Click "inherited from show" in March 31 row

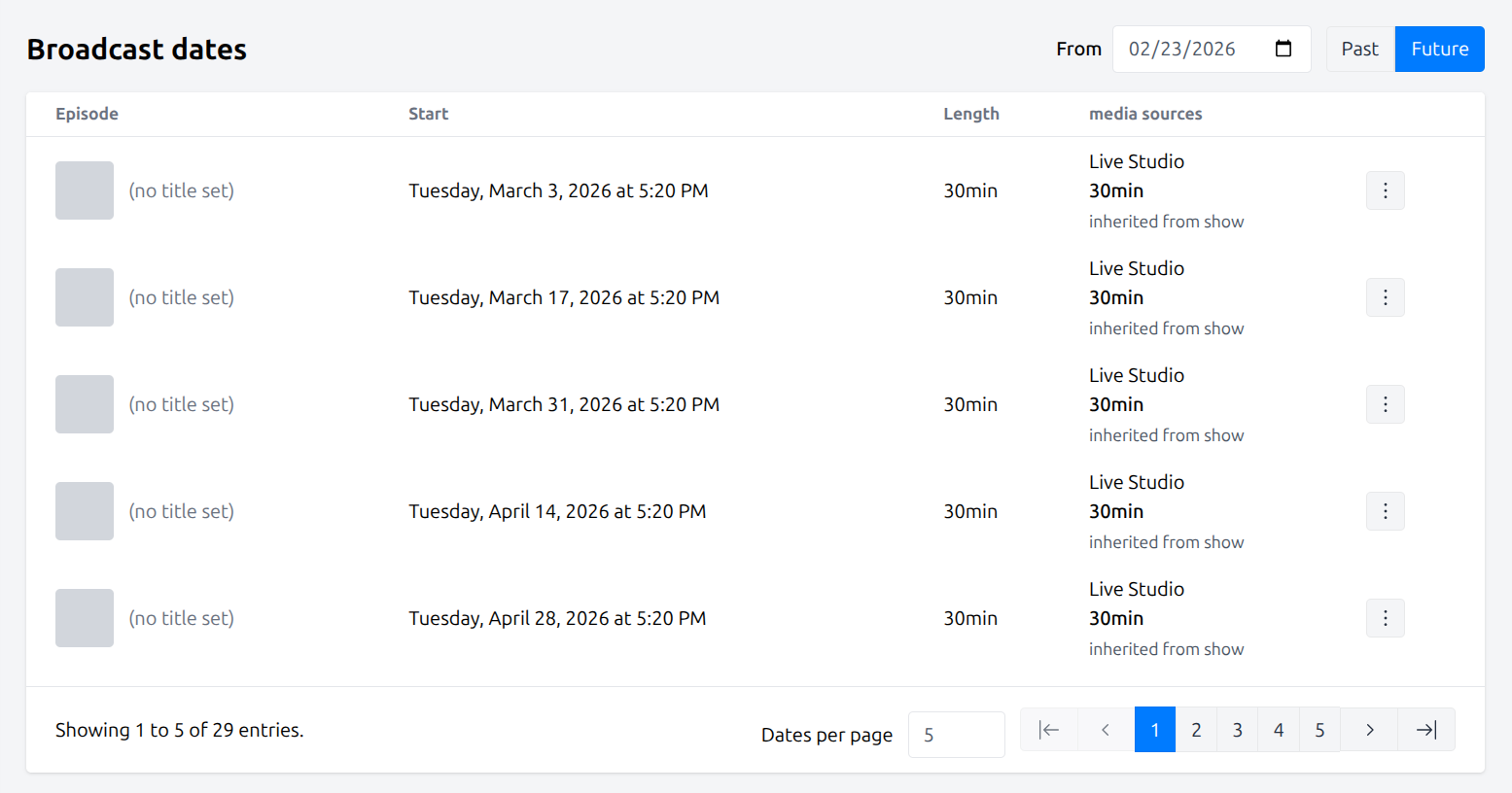1167,435
